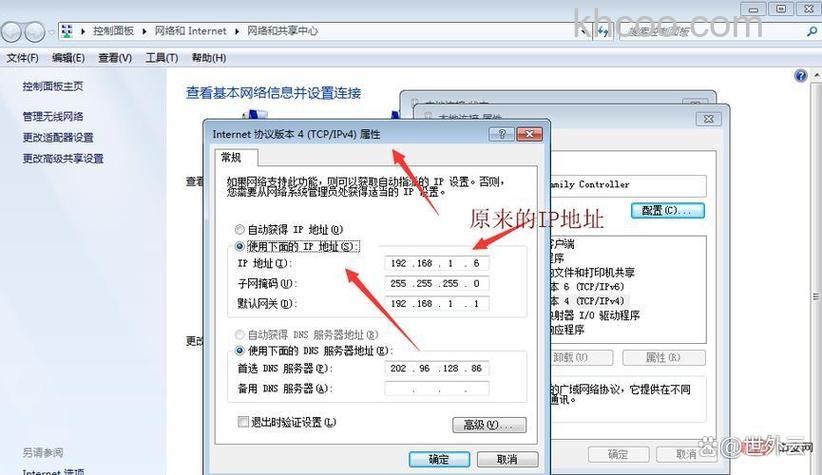Click the ? help button in IPv4 dialog title
Image resolution: width=822 pixels, height=475 pixels.
click(x=501, y=134)
